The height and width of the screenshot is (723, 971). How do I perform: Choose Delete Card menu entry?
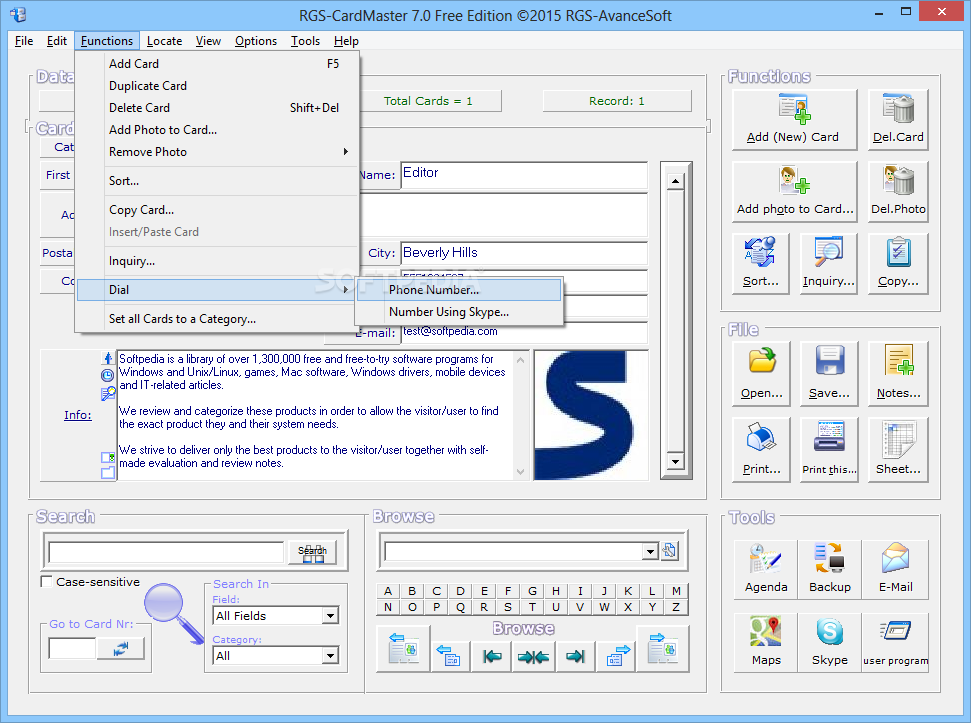pos(217,108)
